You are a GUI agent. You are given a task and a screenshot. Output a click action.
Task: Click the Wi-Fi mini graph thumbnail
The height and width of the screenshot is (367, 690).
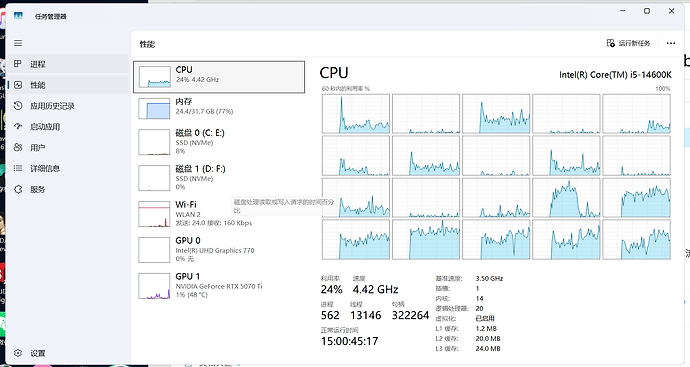(154, 214)
